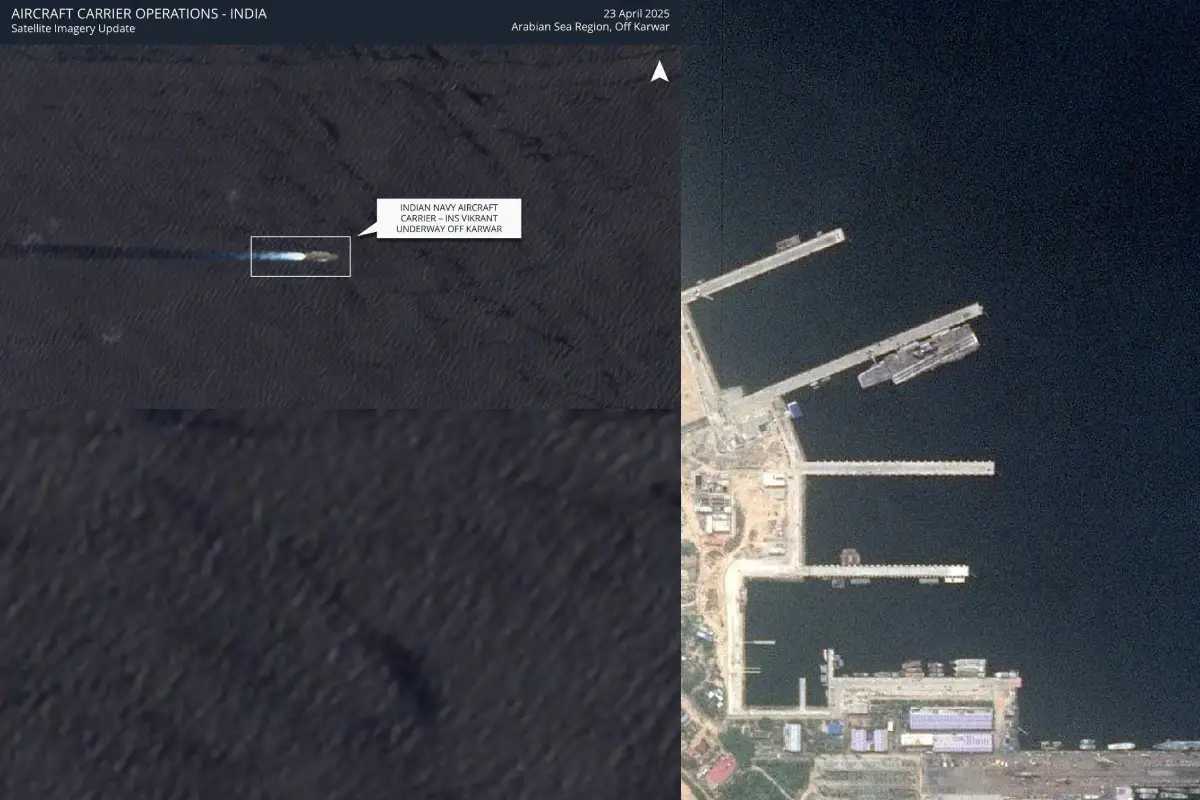Image resolution: width=1200 pixels, height=800 pixels.
Task: Select the small vessel at the northernmost pier tip
Action: 787,242
